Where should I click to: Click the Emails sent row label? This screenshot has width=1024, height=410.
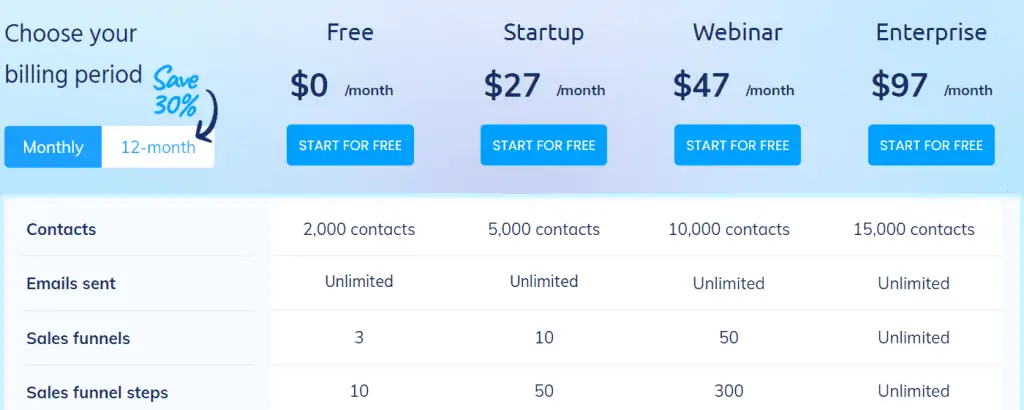[71, 283]
